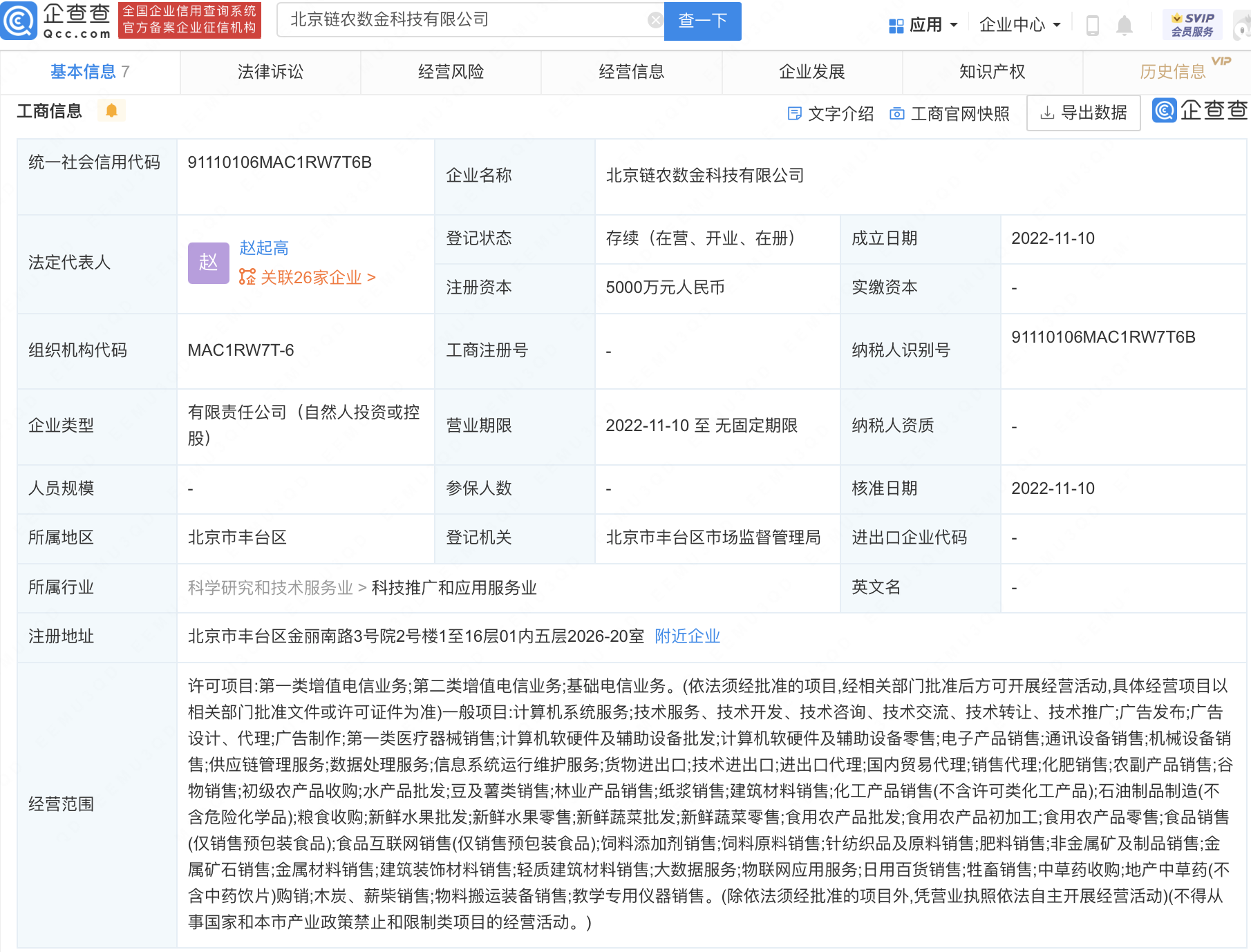Open the 附近企业 link
This screenshot has width=1251, height=952.
(x=688, y=636)
